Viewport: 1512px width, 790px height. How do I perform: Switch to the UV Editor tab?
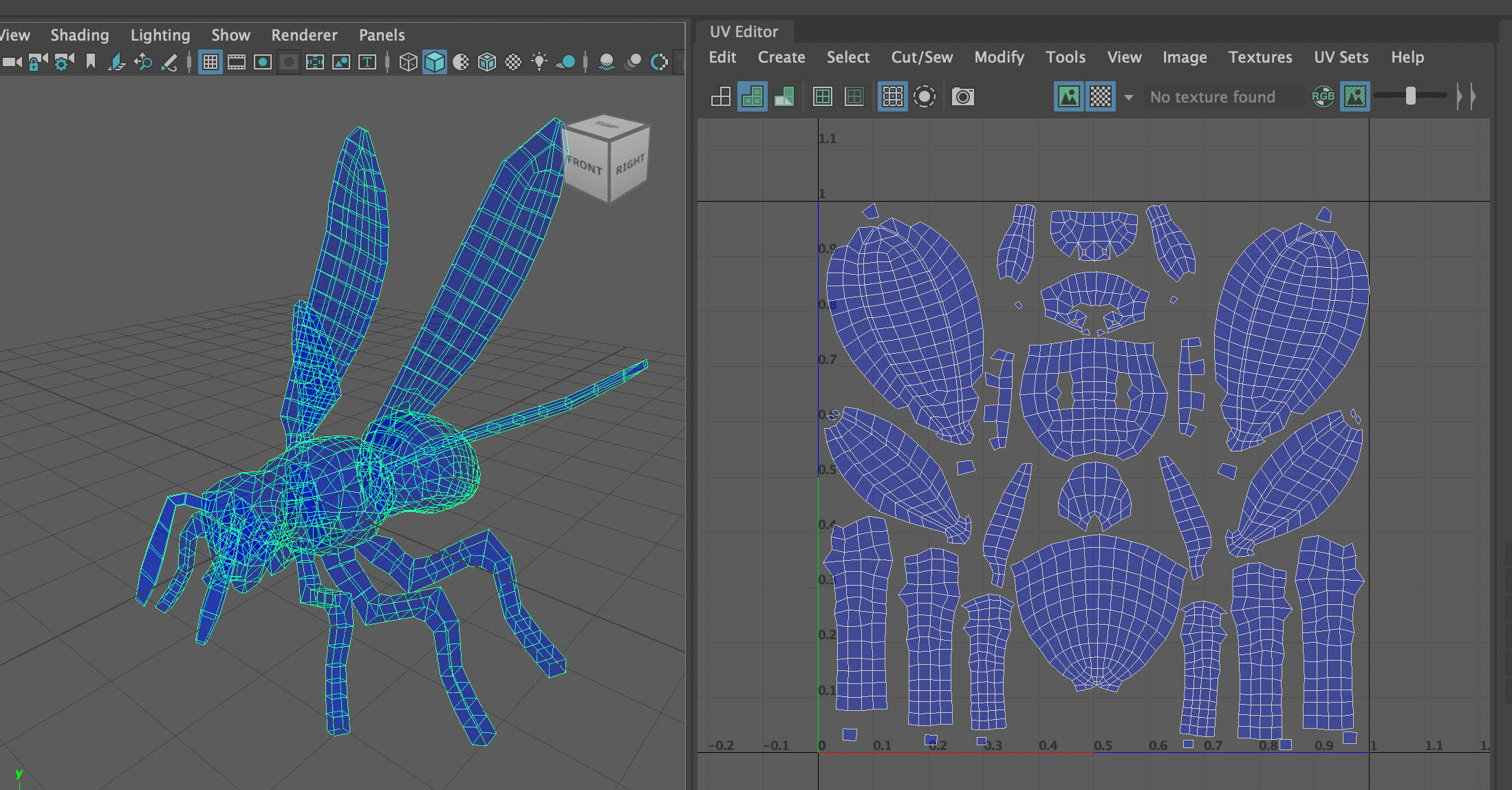[743, 31]
